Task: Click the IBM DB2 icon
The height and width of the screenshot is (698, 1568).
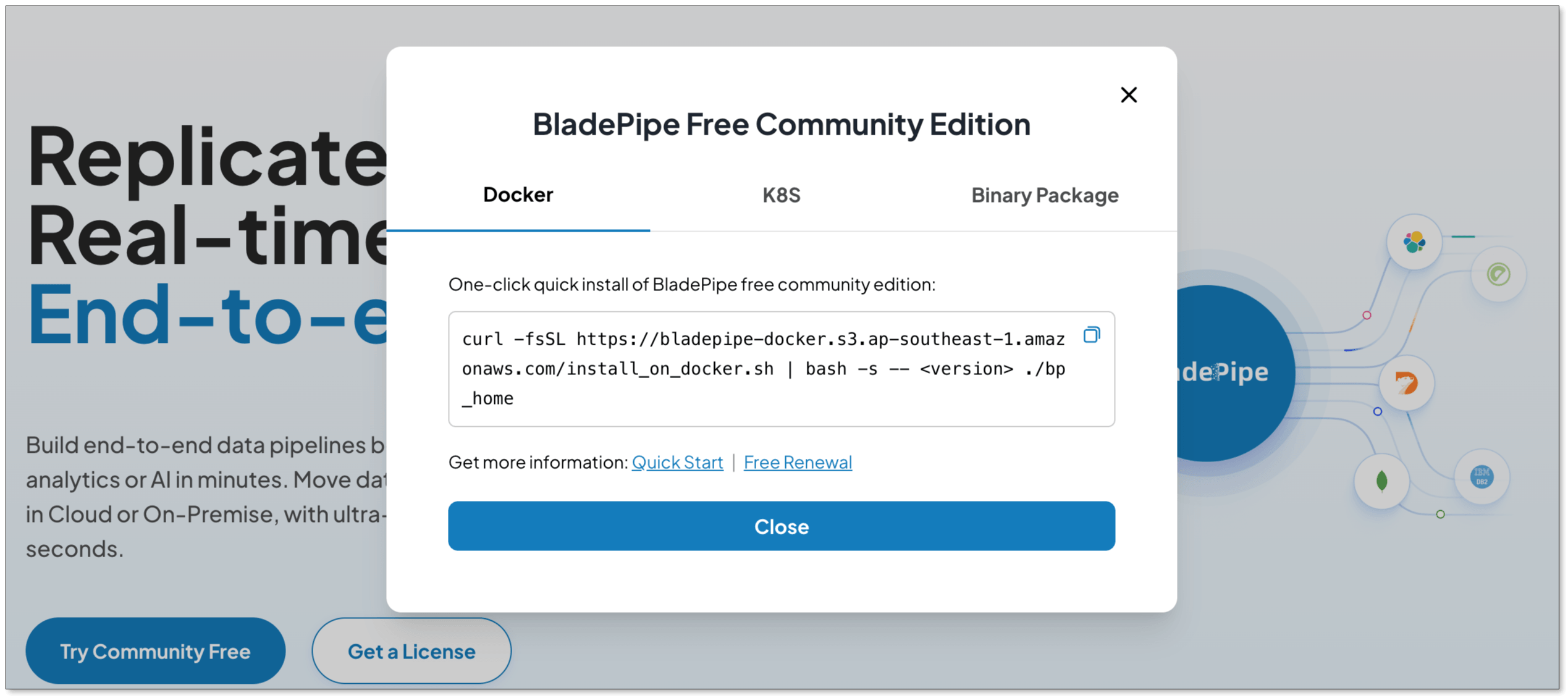Action: click(x=1482, y=477)
